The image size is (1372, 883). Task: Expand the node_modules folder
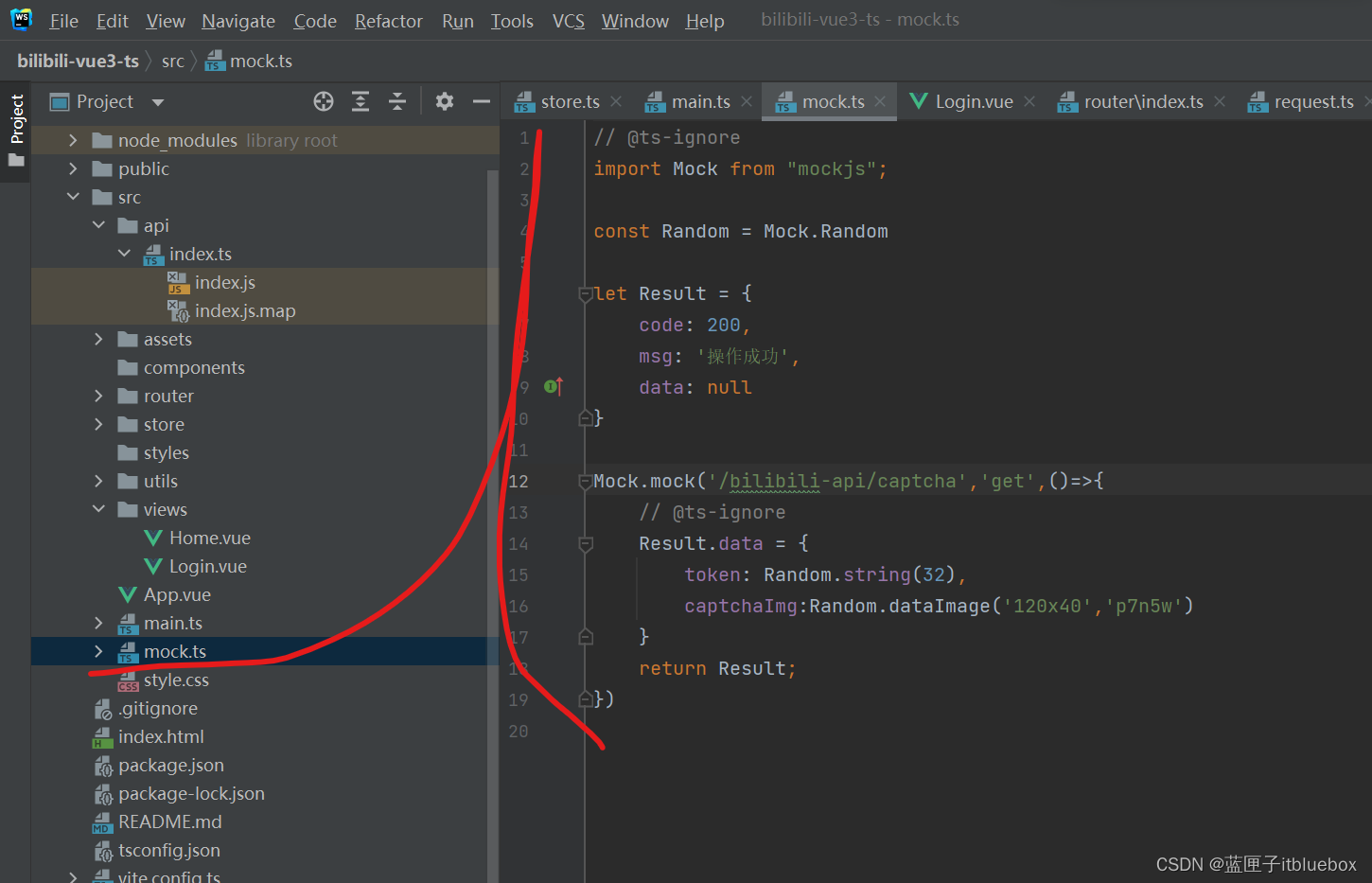(73, 140)
